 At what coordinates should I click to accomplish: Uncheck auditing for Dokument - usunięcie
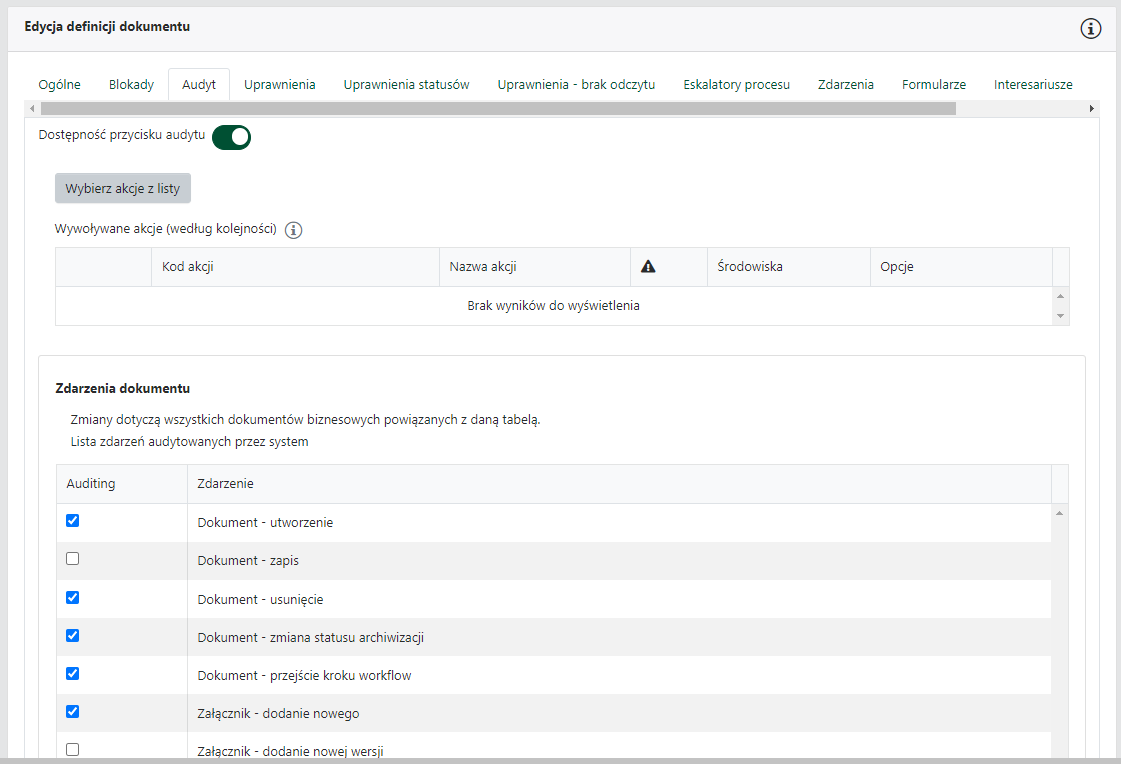[x=72, y=598]
